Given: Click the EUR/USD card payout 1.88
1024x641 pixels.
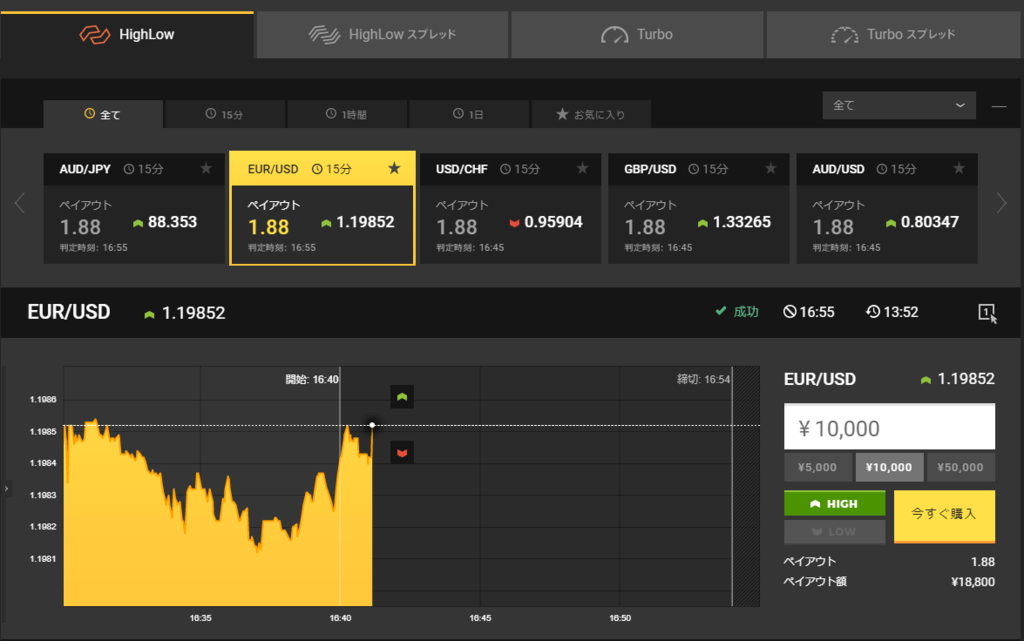Looking at the screenshot, I should click(x=268, y=227).
